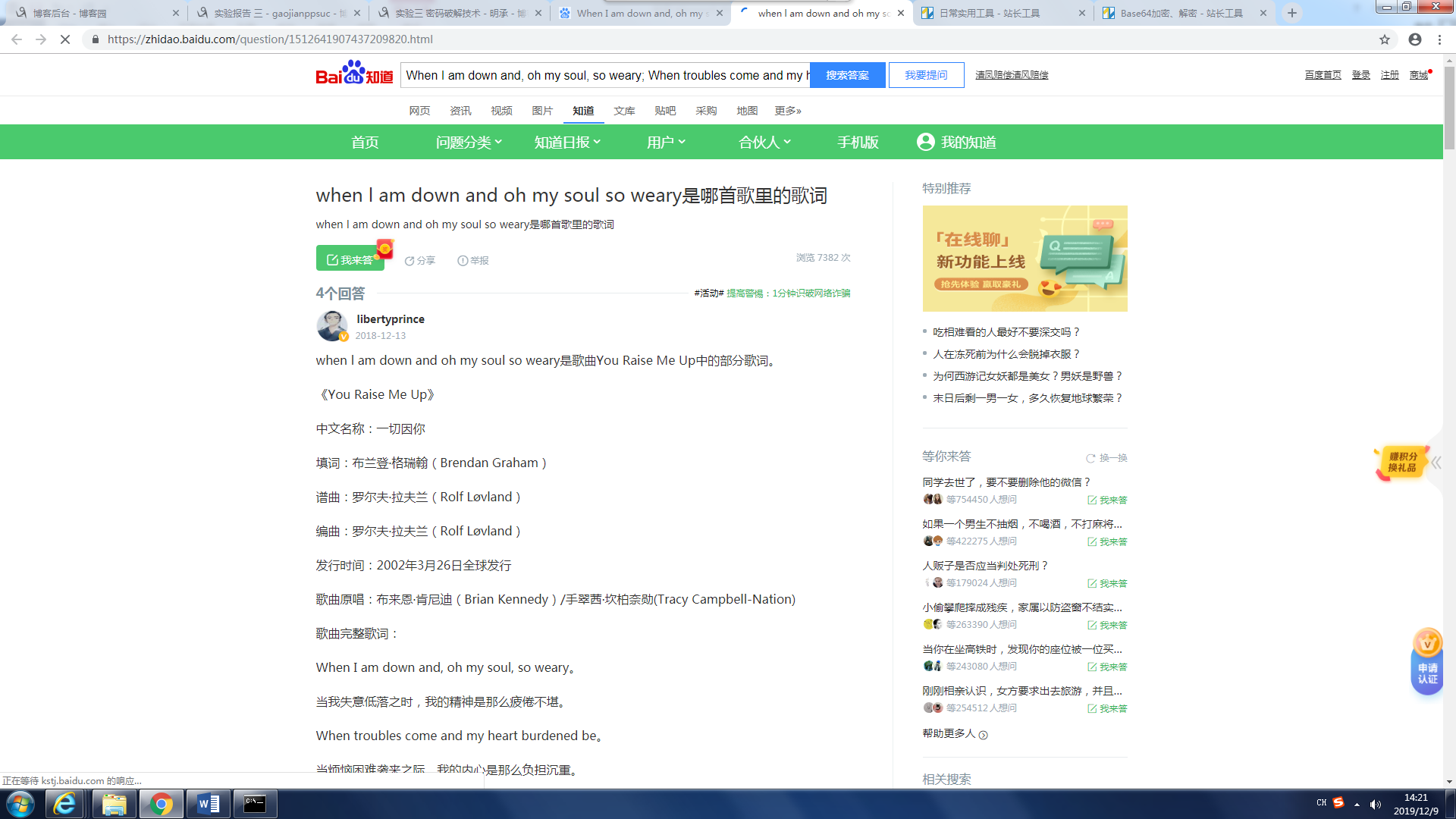This screenshot has width=1456, height=819.
Task: Open Chrome profile account icon
Action: (1415, 39)
